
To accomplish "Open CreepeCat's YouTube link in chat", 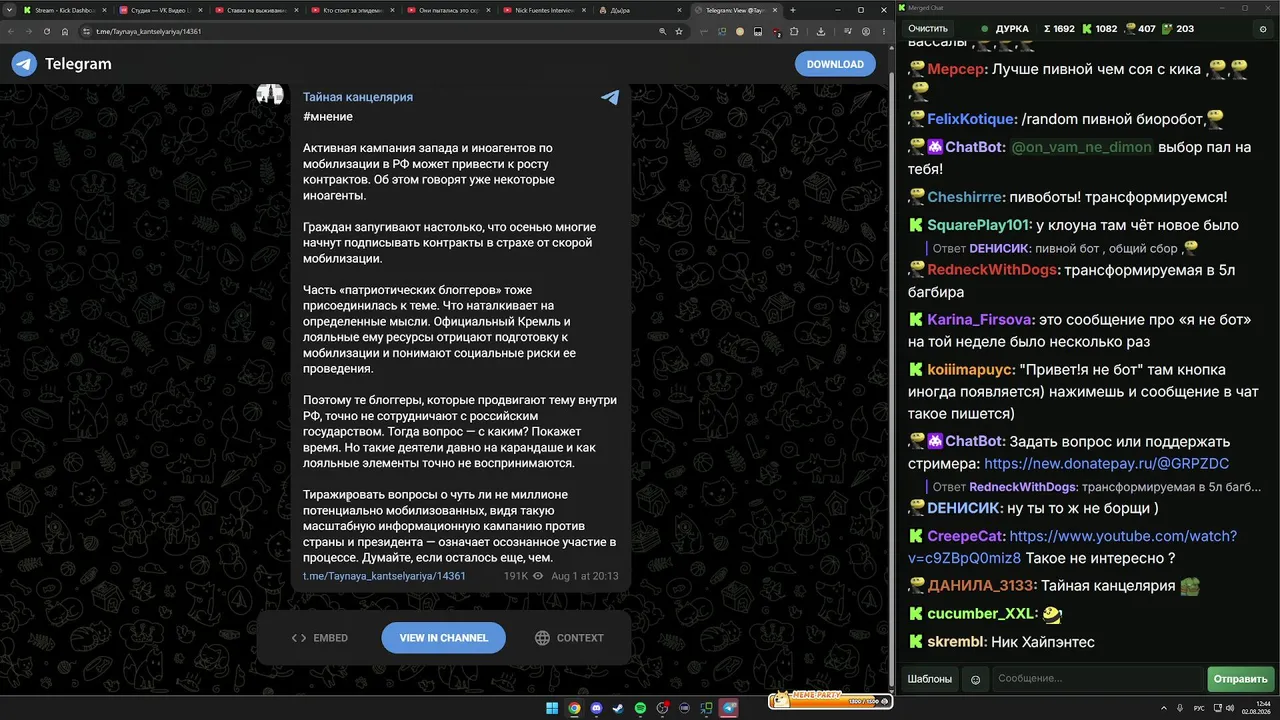I will pyautogui.click(x=1073, y=547).
